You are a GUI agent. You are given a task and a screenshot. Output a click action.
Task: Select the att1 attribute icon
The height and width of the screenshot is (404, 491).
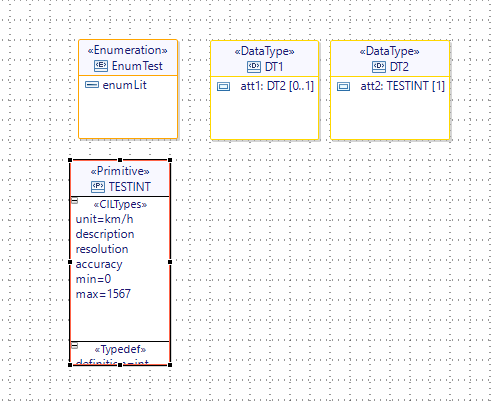tap(223, 87)
